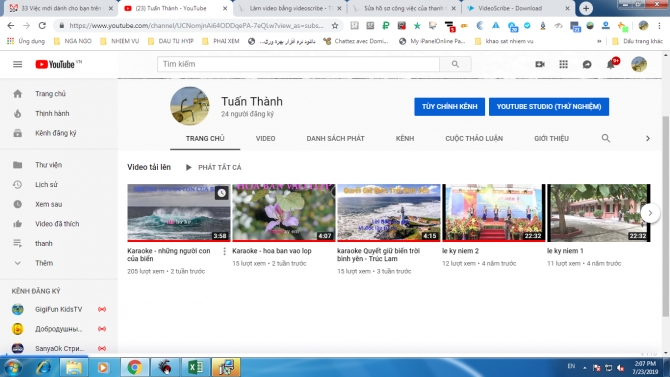Open the PHAI XEM bookmark folder
670x377 pixels.
pyautogui.click(x=221, y=41)
